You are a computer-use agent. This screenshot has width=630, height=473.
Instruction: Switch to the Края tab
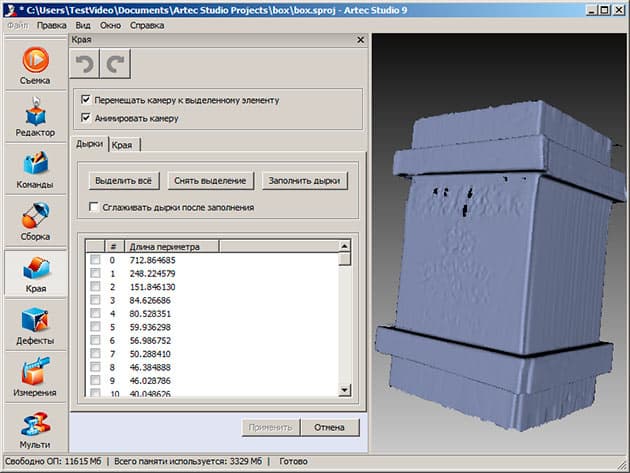124,145
